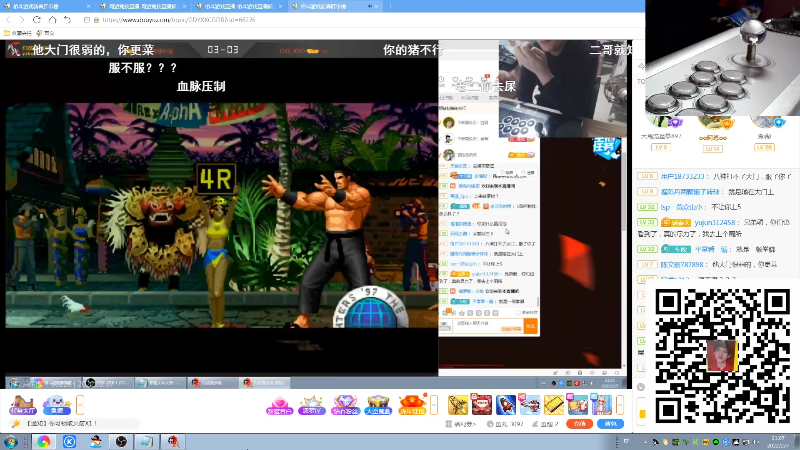This screenshot has height=450, width=800.
Task: Open the penguin QQ icon in the taskbar
Action: [95, 441]
